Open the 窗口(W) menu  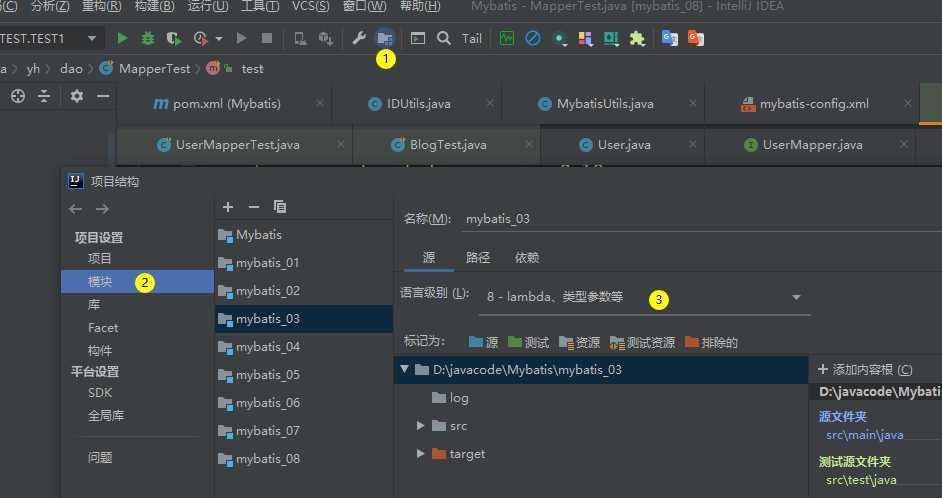pyautogui.click(x=365, y=7)
